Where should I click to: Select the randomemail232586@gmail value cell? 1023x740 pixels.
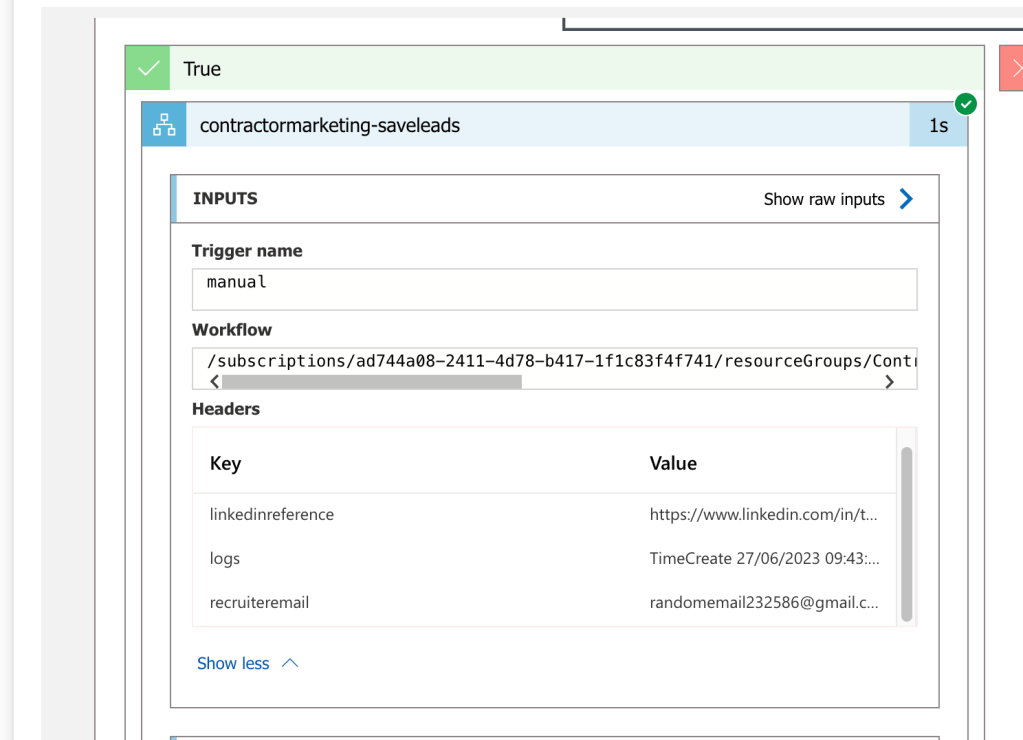pyautogui.click(x=763, y=602)
